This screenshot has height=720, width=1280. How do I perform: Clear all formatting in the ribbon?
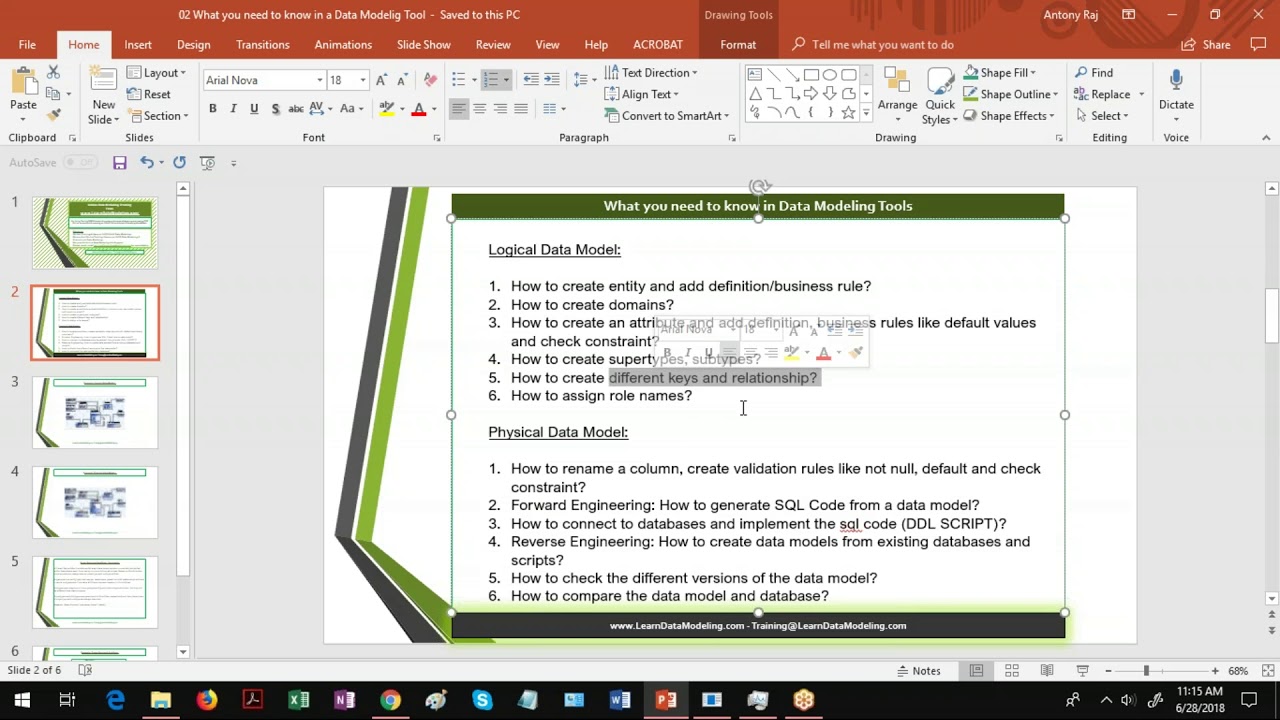430,80
